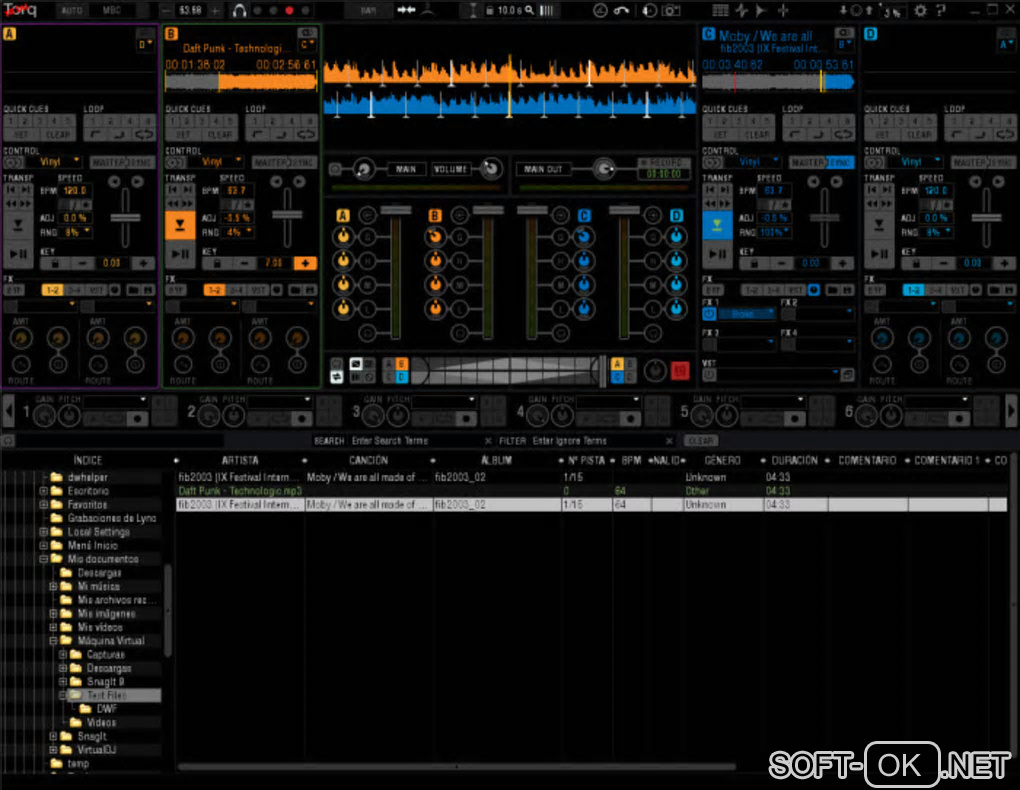The height and width of the screenshot is (790, 1020).
Task: Click Deck A loop toggle arrows icon
Action: pos(144,135)
